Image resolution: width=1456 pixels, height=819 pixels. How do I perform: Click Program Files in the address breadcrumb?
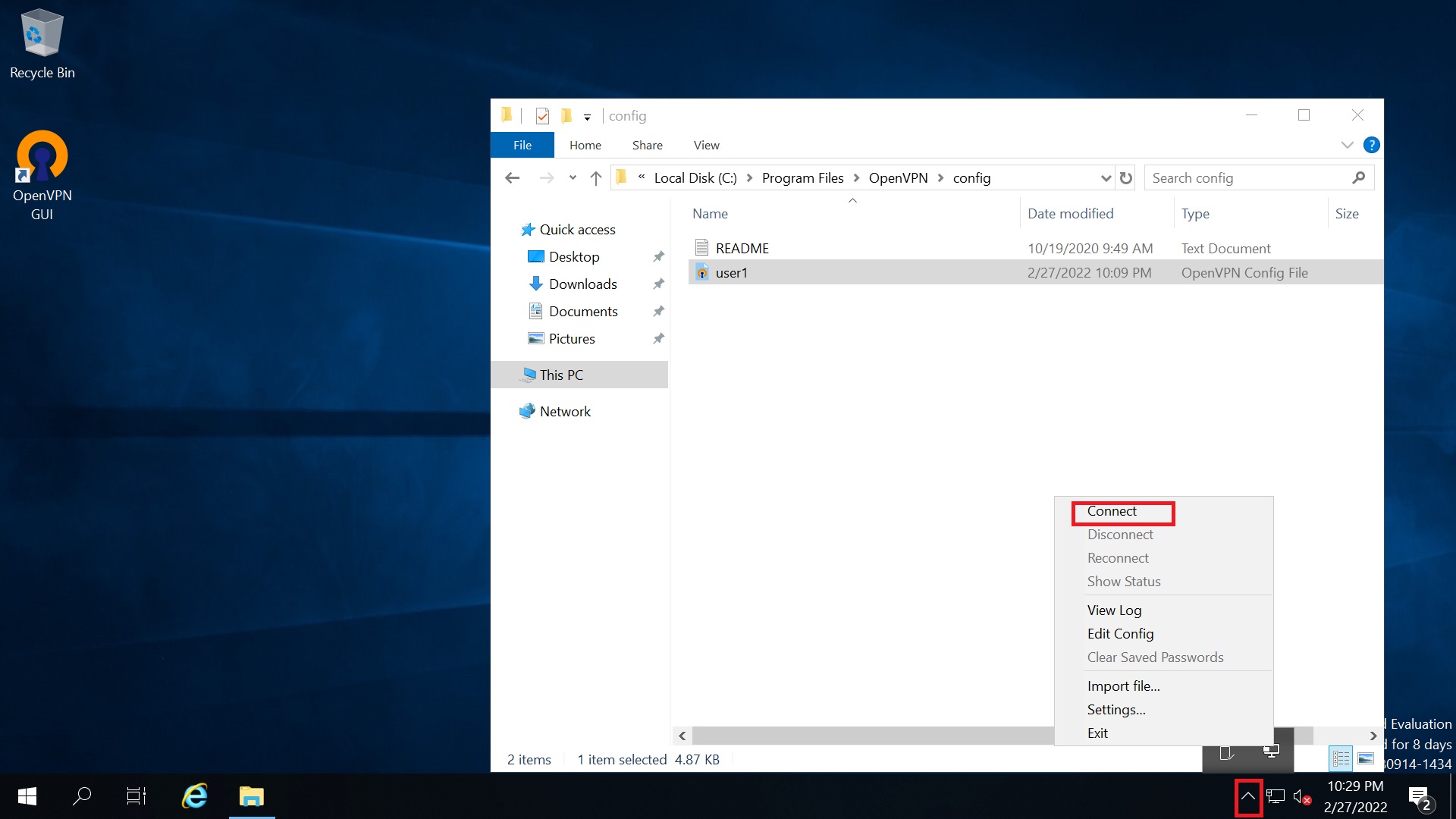point(803,178)
